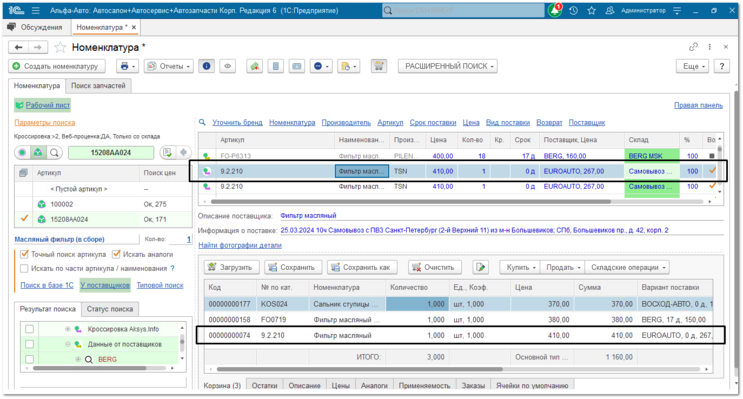Open the form's vertical dots menu
743x399 pixels.
709,46
